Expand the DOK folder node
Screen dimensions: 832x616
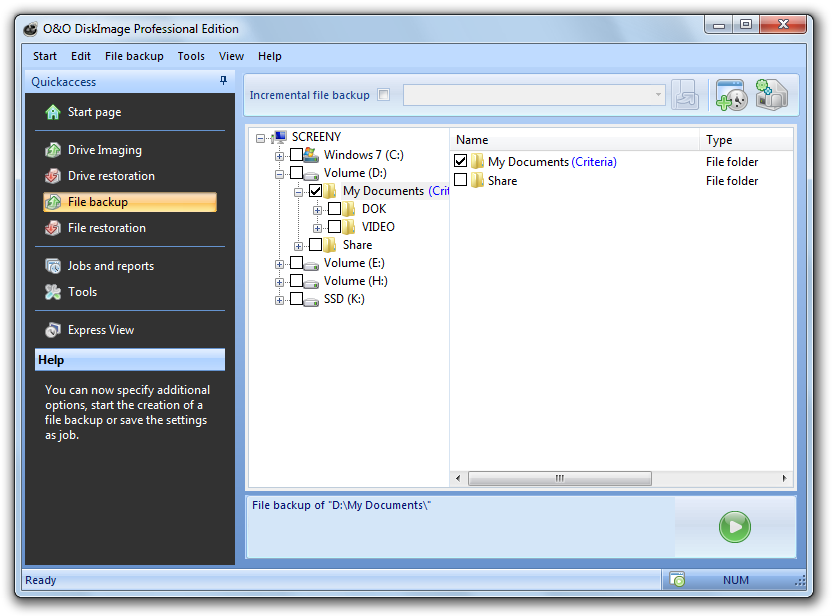(317, 211)
